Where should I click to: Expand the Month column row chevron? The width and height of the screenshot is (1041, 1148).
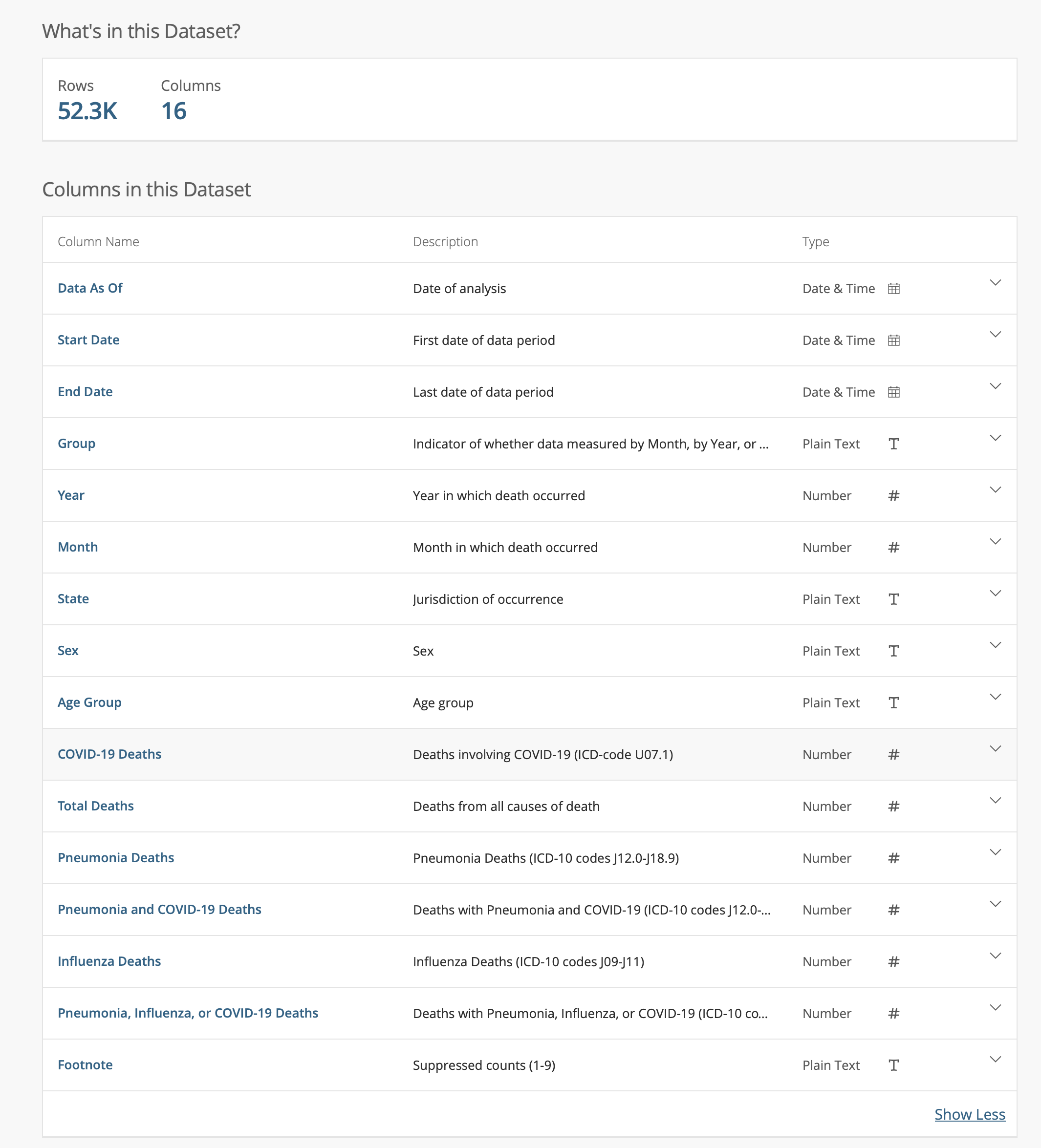click(x=995, y=542)
